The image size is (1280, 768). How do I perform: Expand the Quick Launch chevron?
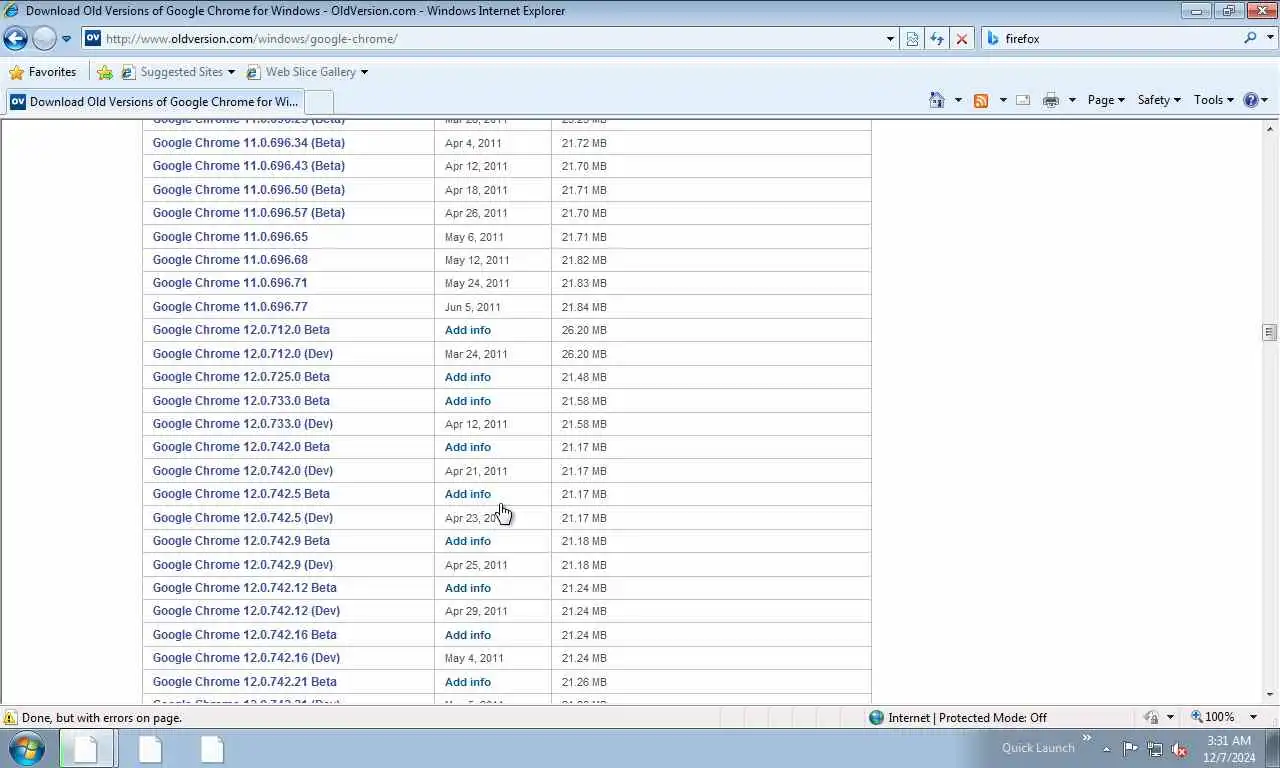click(x=1086, y=739)
